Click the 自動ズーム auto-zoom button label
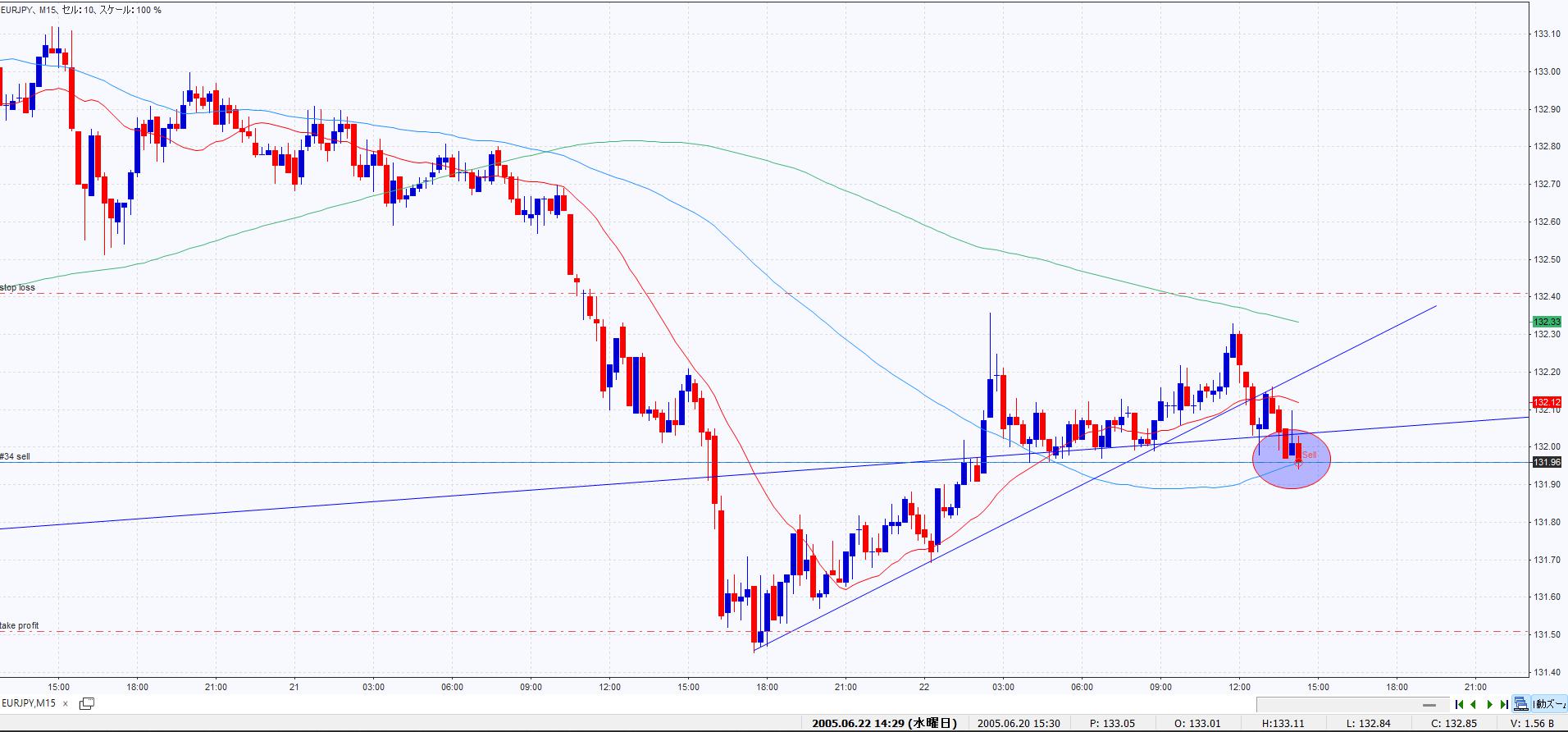 (x=1549, y=704)
